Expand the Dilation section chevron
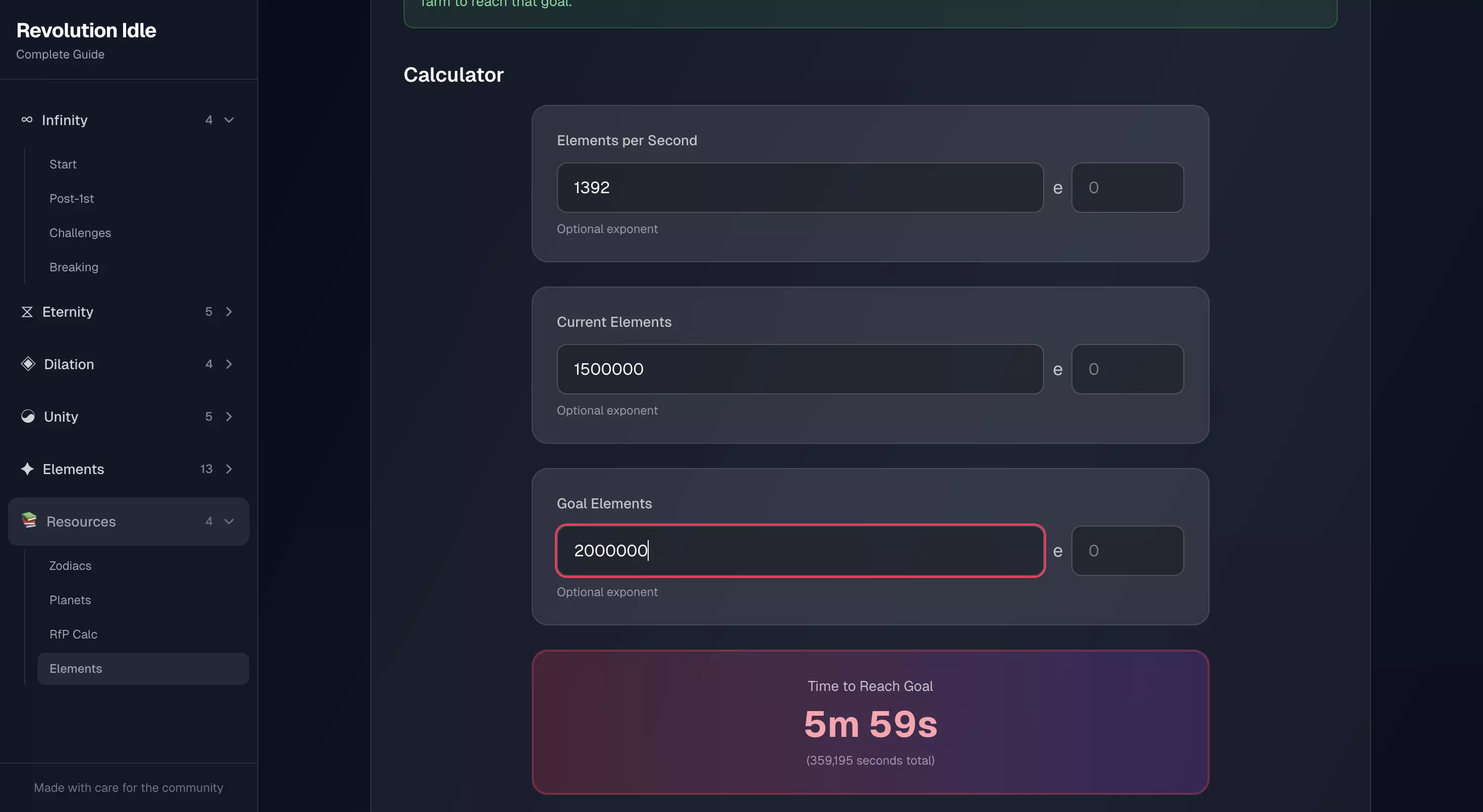 coord(229,364)
